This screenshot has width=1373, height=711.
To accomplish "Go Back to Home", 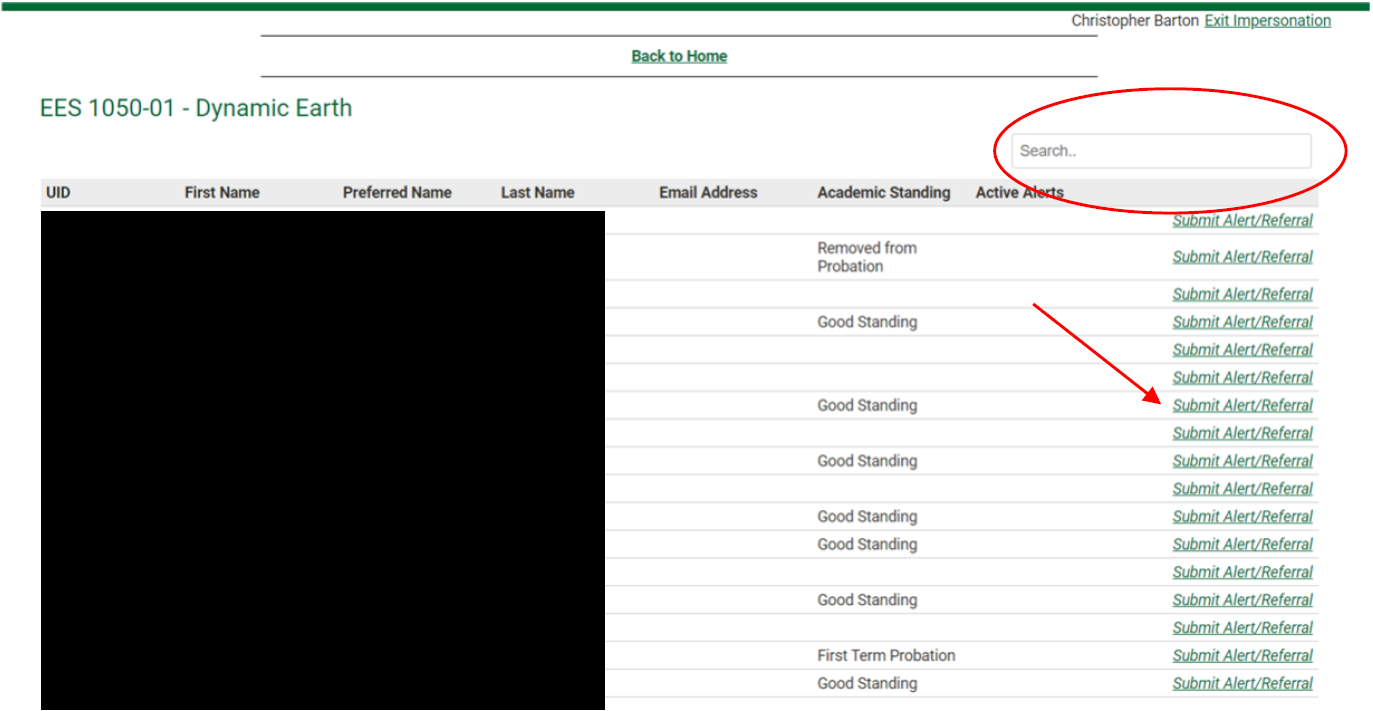I will (679, 56).
